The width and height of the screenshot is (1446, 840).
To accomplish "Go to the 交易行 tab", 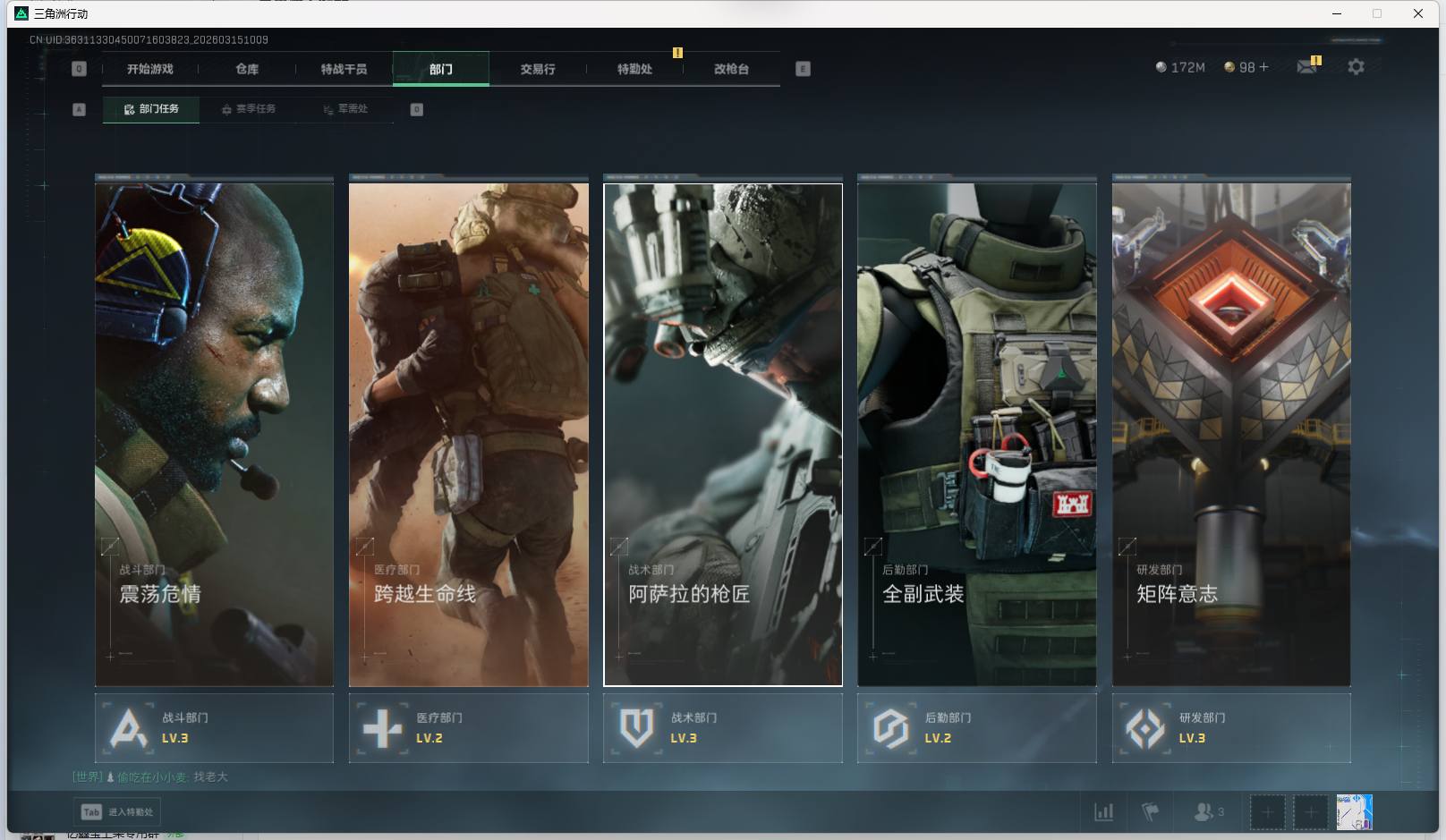I will point(538,69).
